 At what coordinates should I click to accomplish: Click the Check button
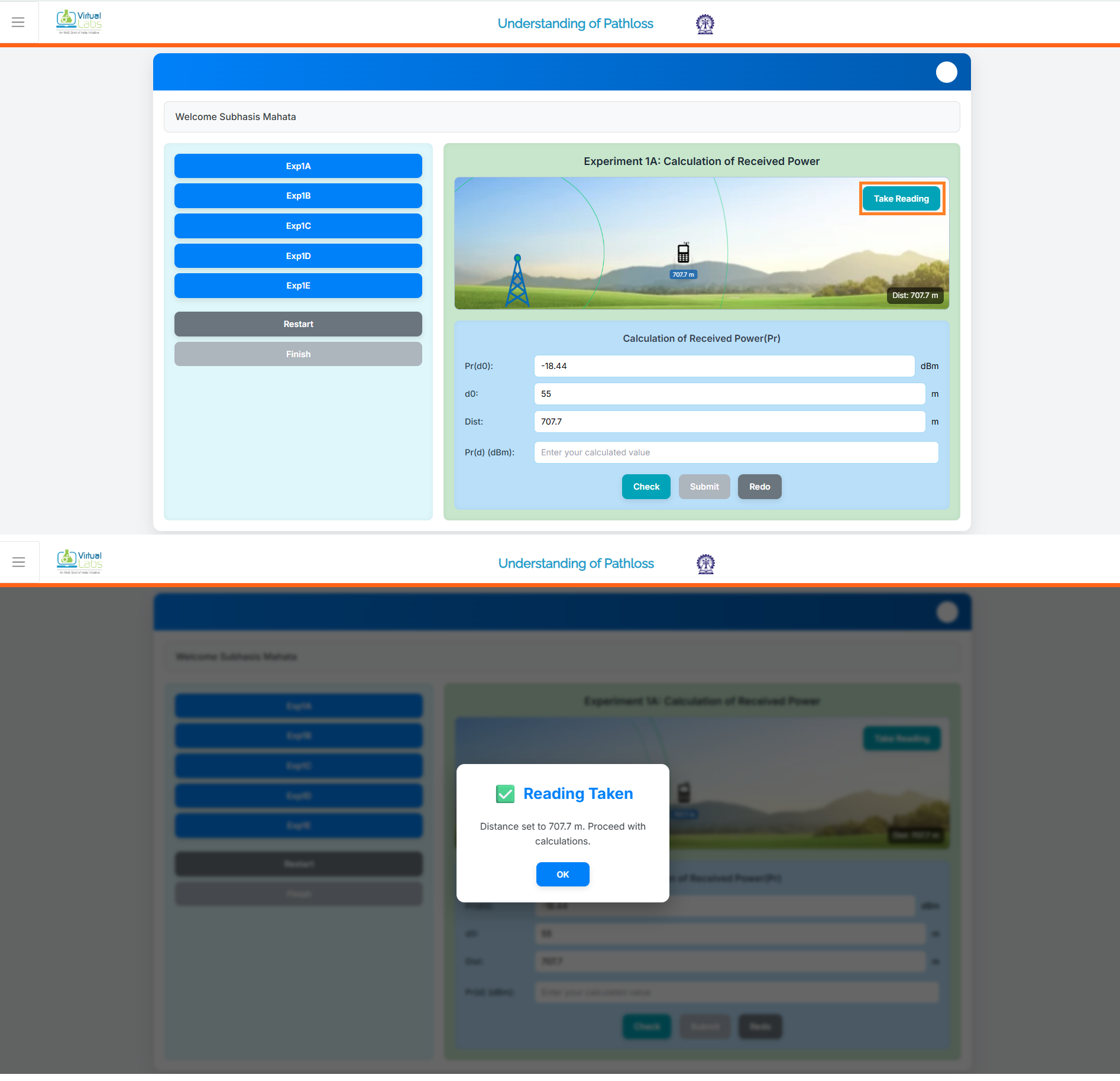pyautogui.click(x=646, y=487)
